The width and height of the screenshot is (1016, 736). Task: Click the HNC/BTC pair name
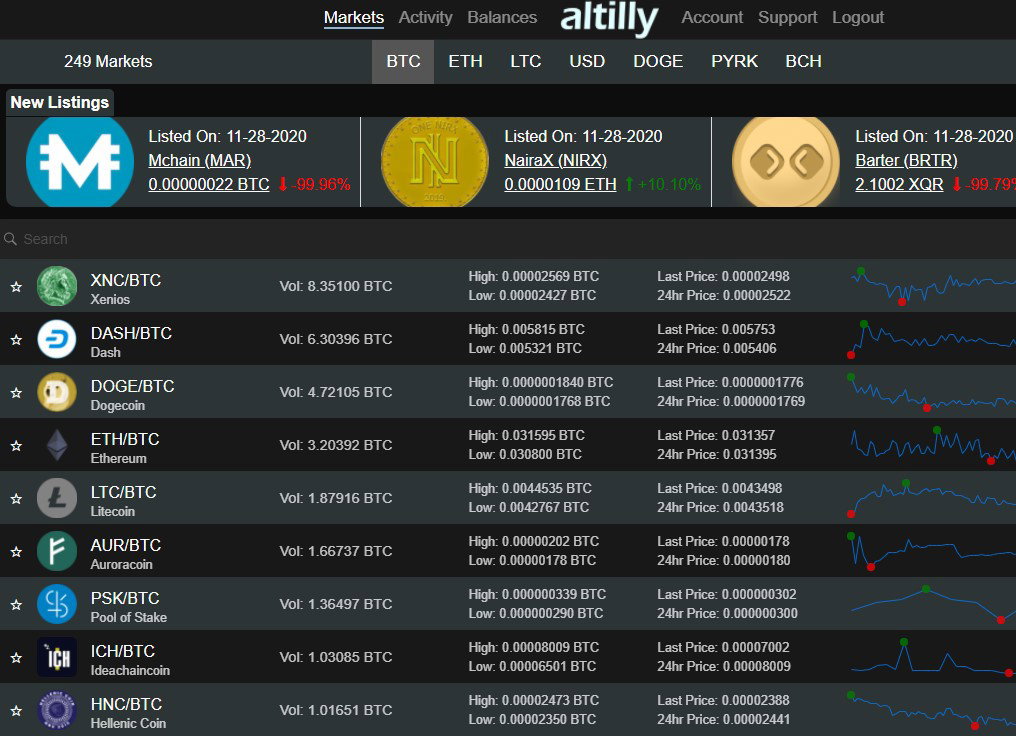(x=126, y=704)
